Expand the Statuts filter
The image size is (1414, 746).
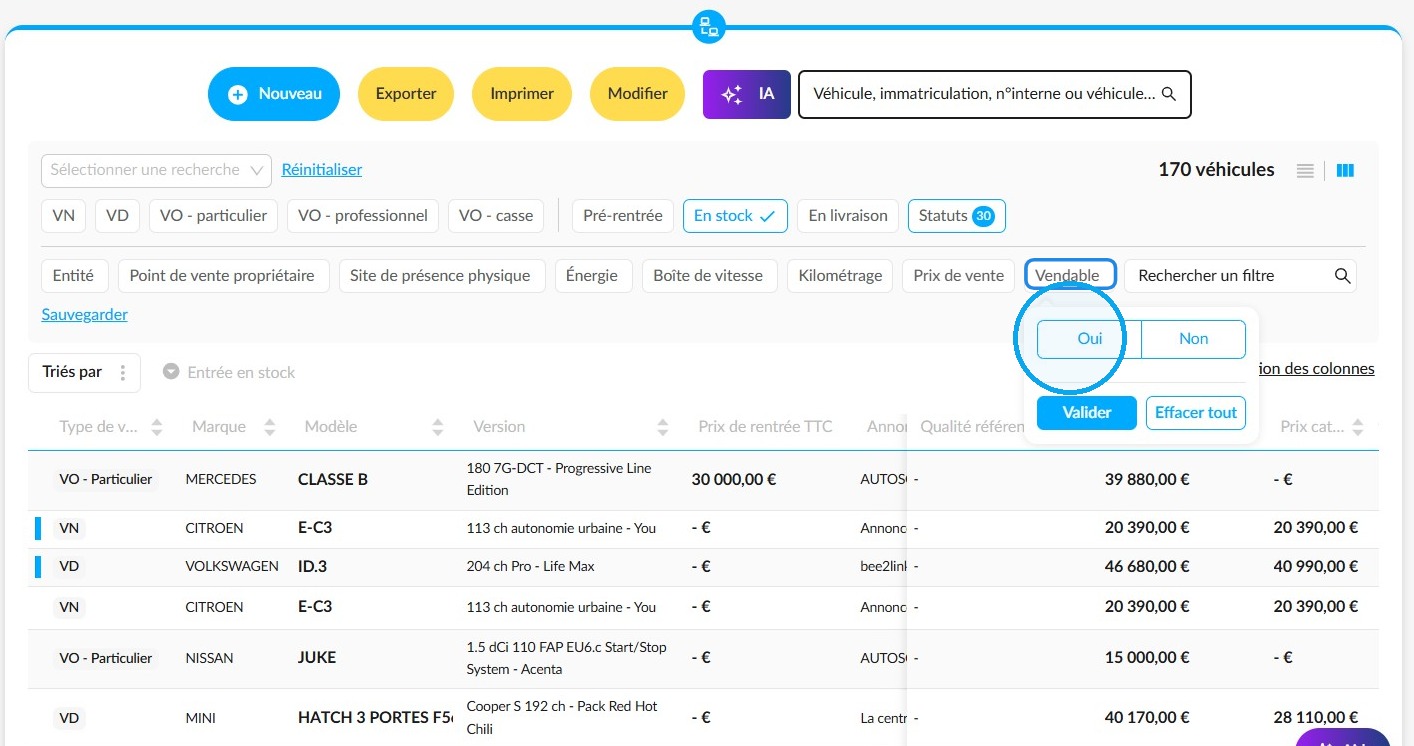coord(957,216)
